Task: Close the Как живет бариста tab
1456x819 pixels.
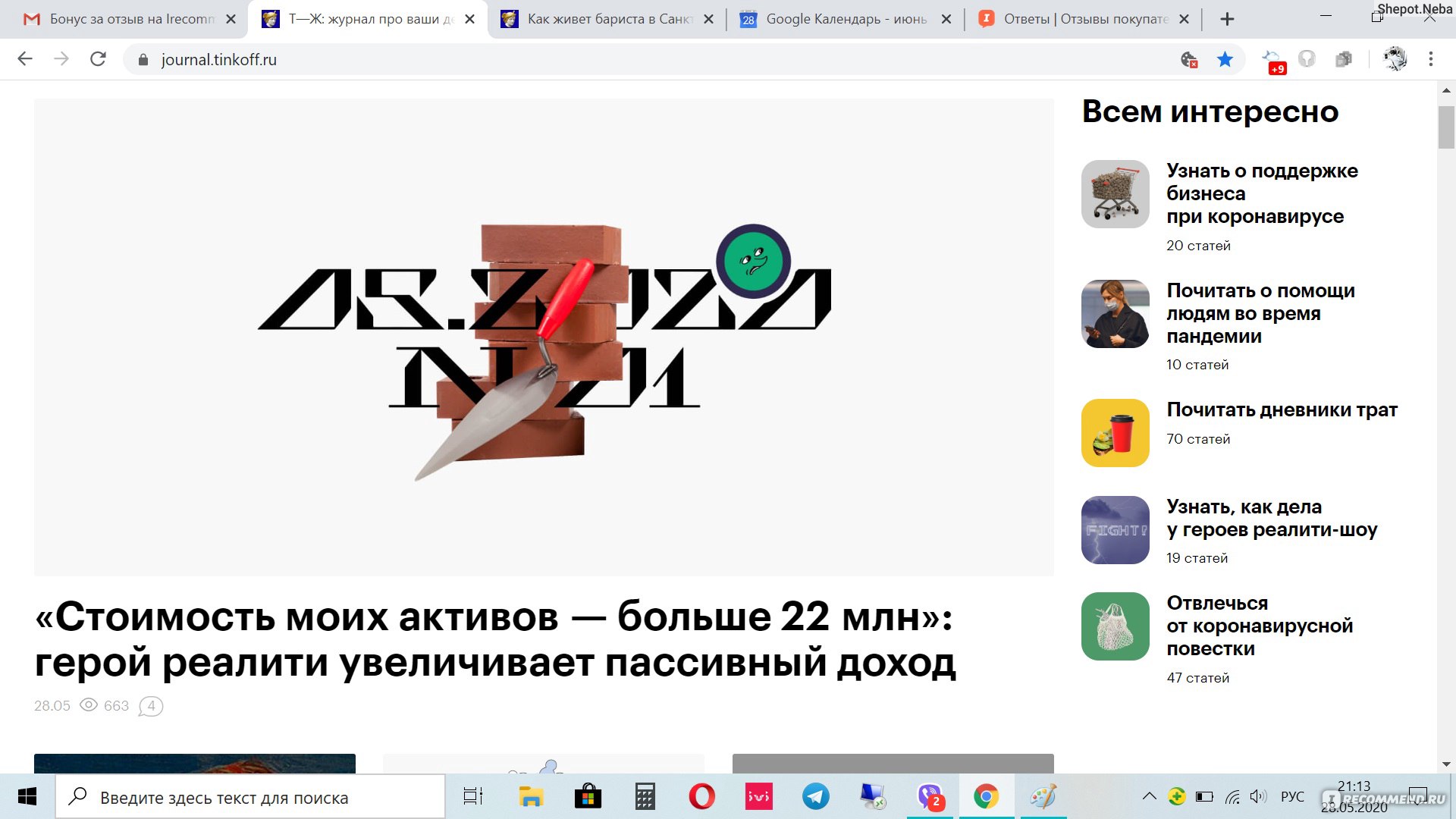Action: pos(708,20)
